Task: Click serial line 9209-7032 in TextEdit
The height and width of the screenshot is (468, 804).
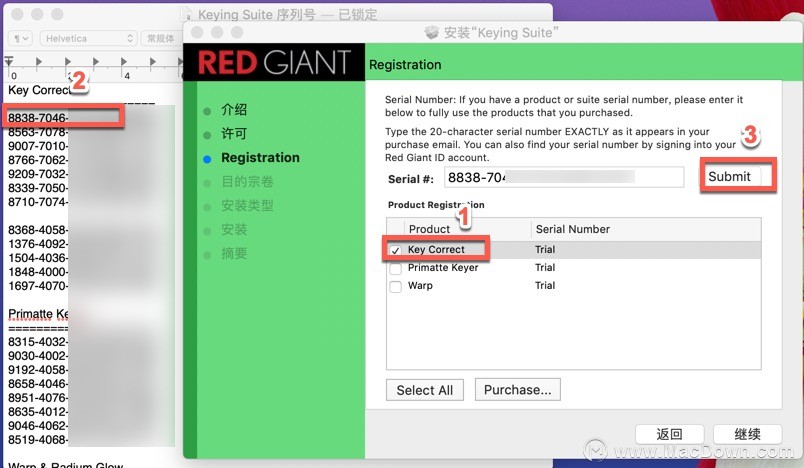Action: point(37,174)
